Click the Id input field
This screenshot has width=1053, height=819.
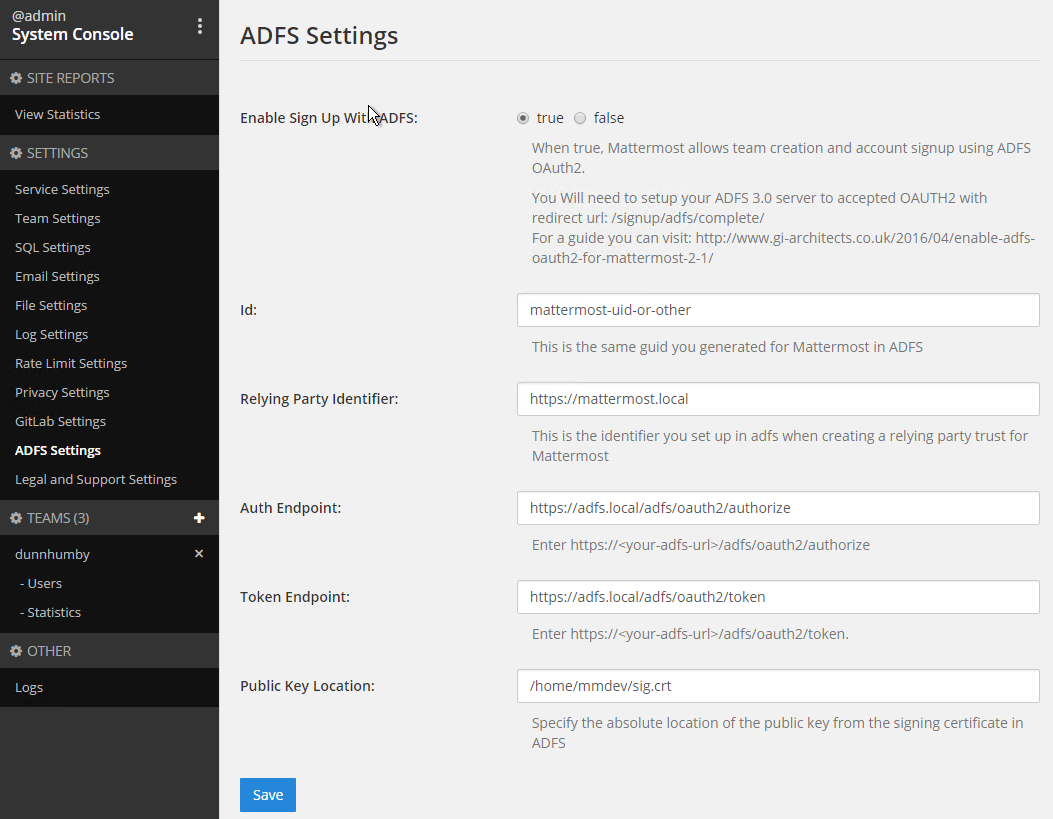pyautogui.click(x=778, y=310)
